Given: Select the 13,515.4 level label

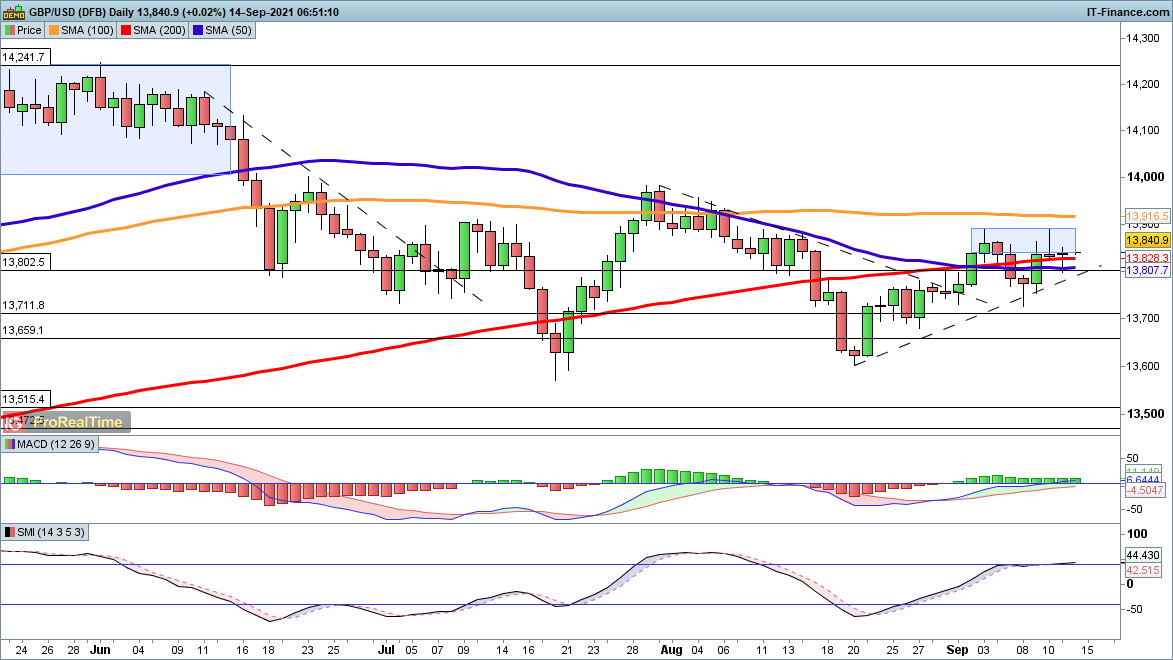Looking at the screenshot, I should 24,398.
